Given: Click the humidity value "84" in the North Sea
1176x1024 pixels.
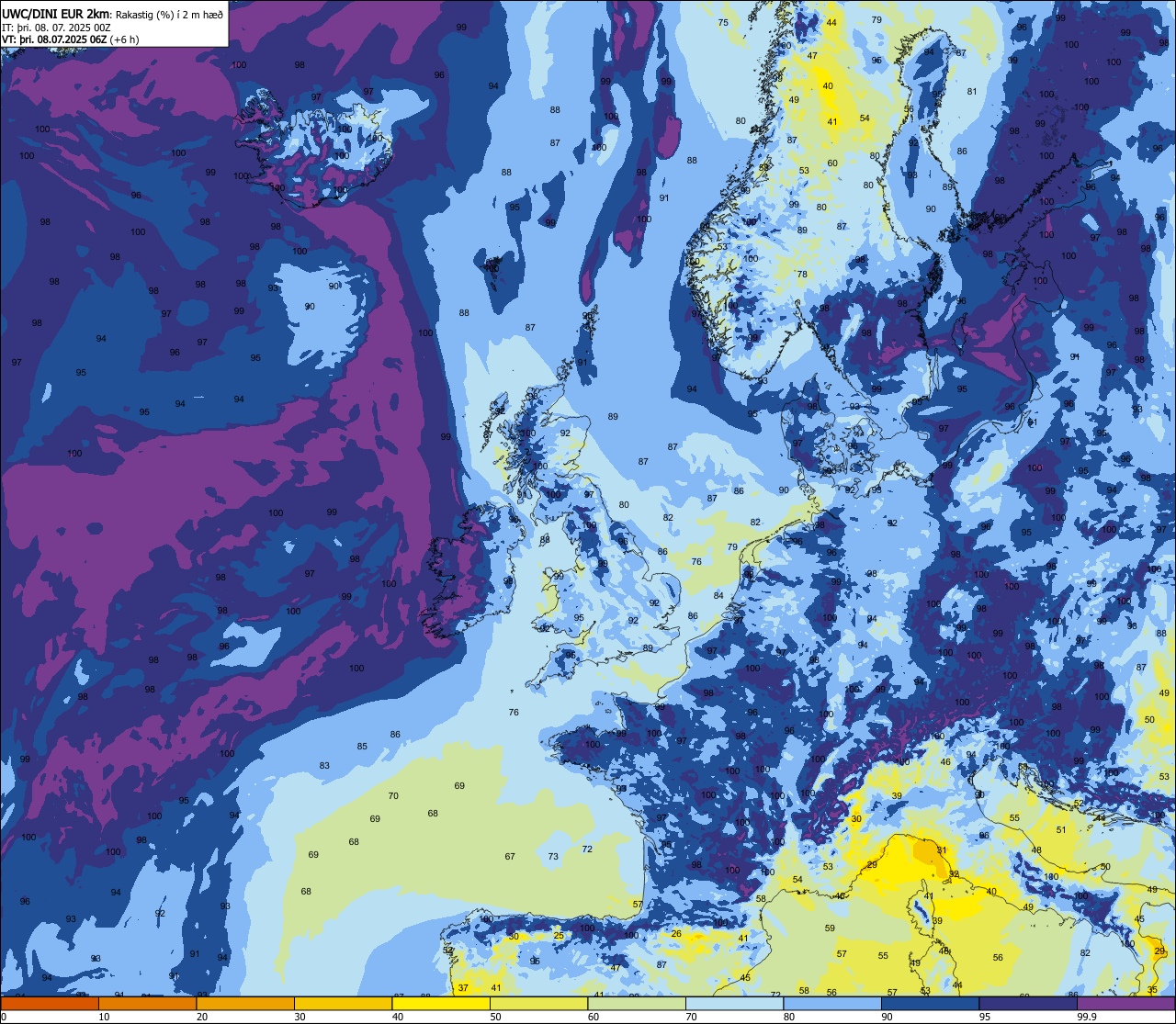Looking at the screenshot, I should pos(718,596).
